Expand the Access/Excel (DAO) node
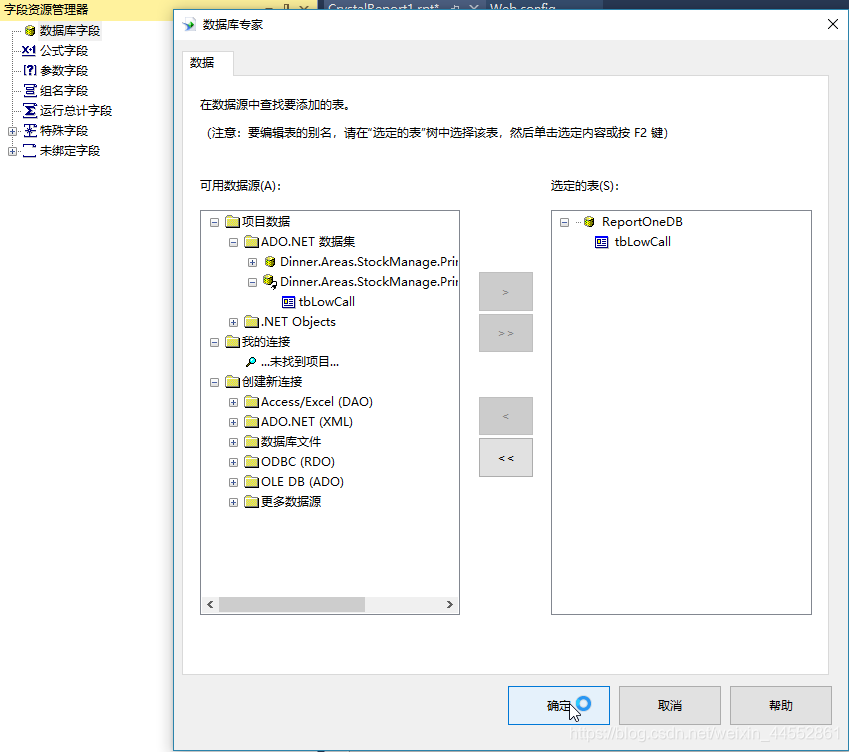849x752 pixels. [x=233, y=402]
